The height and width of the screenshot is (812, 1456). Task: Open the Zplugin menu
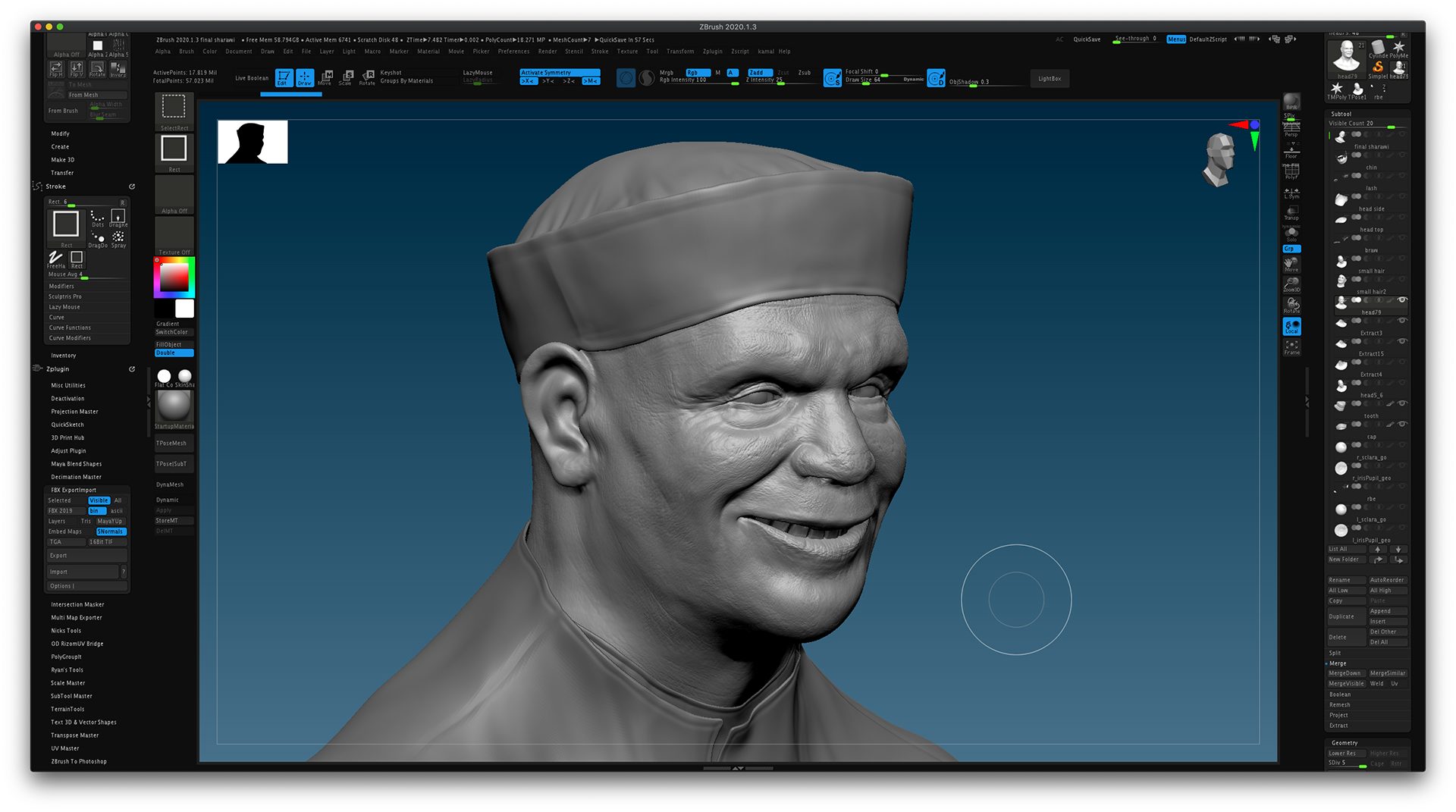[713, 52]
